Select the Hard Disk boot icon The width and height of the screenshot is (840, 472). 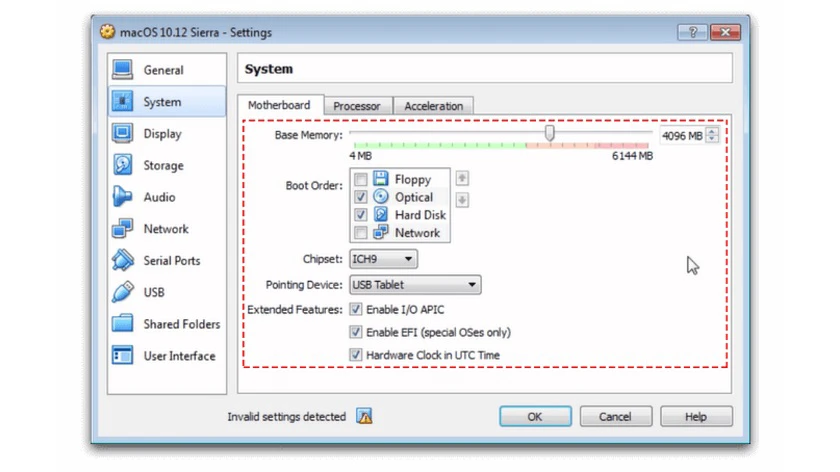tap(381, 215)
